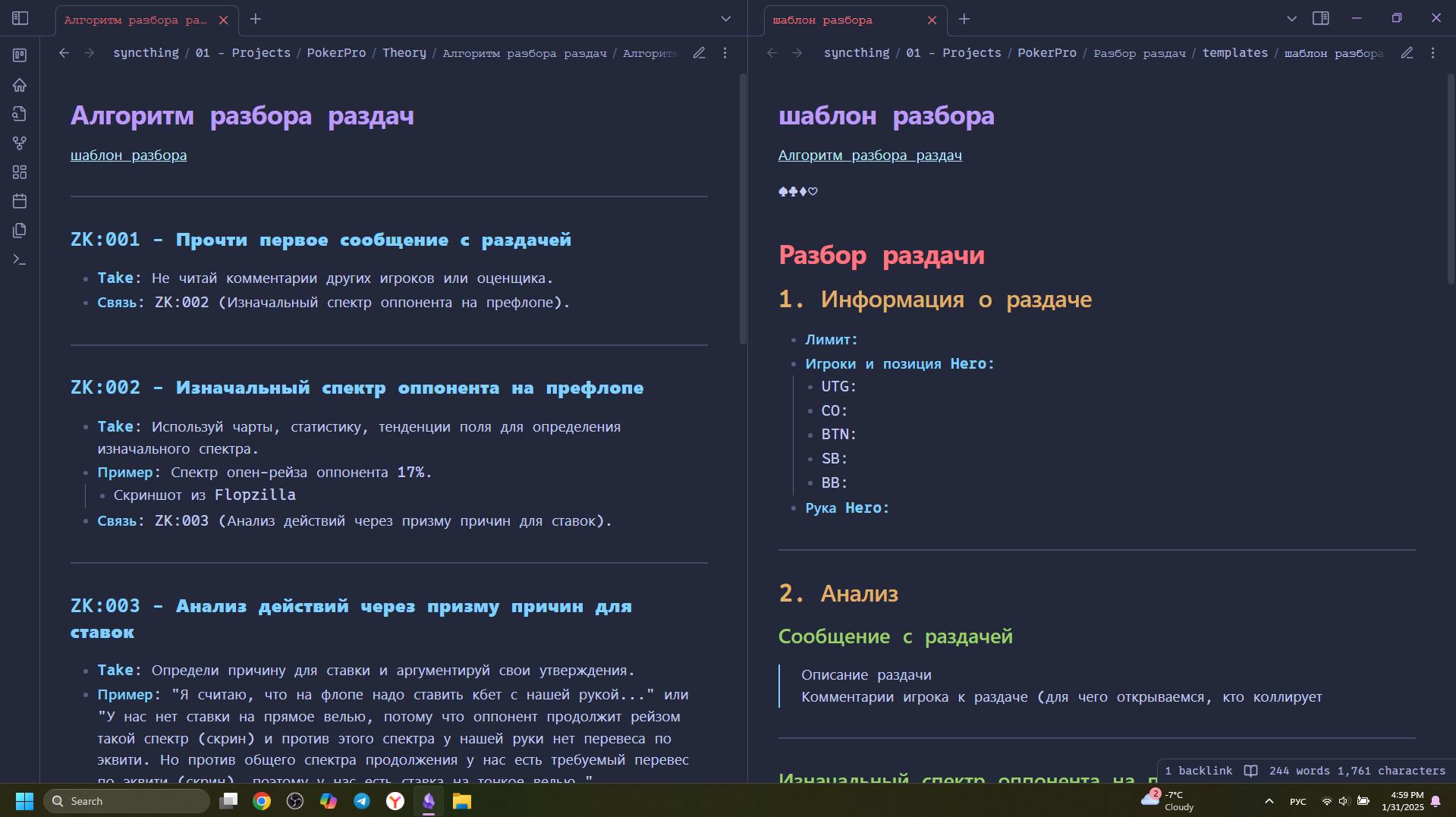Open Yandex Browser from taskbar
The image size is (1456, 817).
click(395, 801)
